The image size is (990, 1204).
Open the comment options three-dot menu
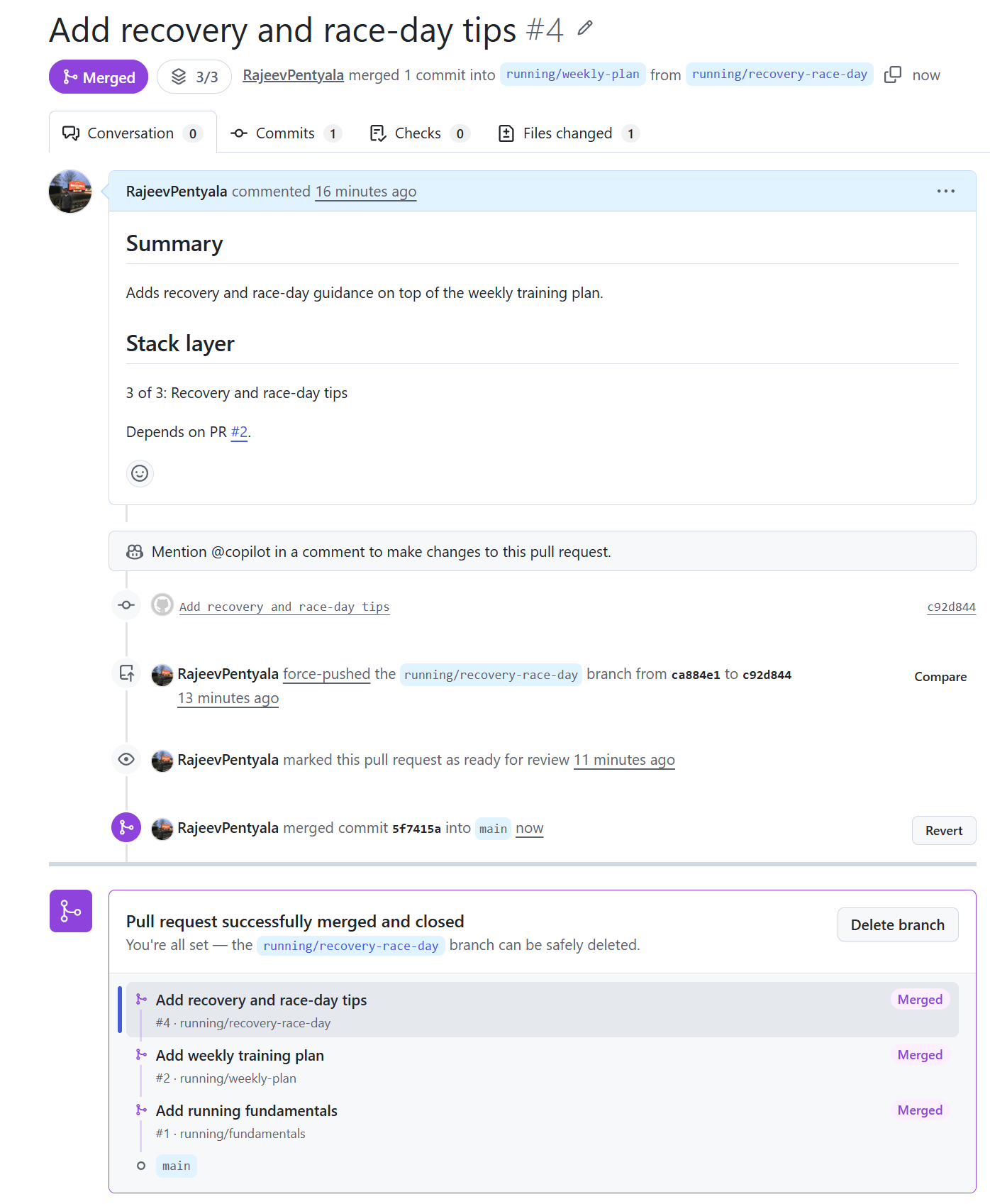coord(945,191)
